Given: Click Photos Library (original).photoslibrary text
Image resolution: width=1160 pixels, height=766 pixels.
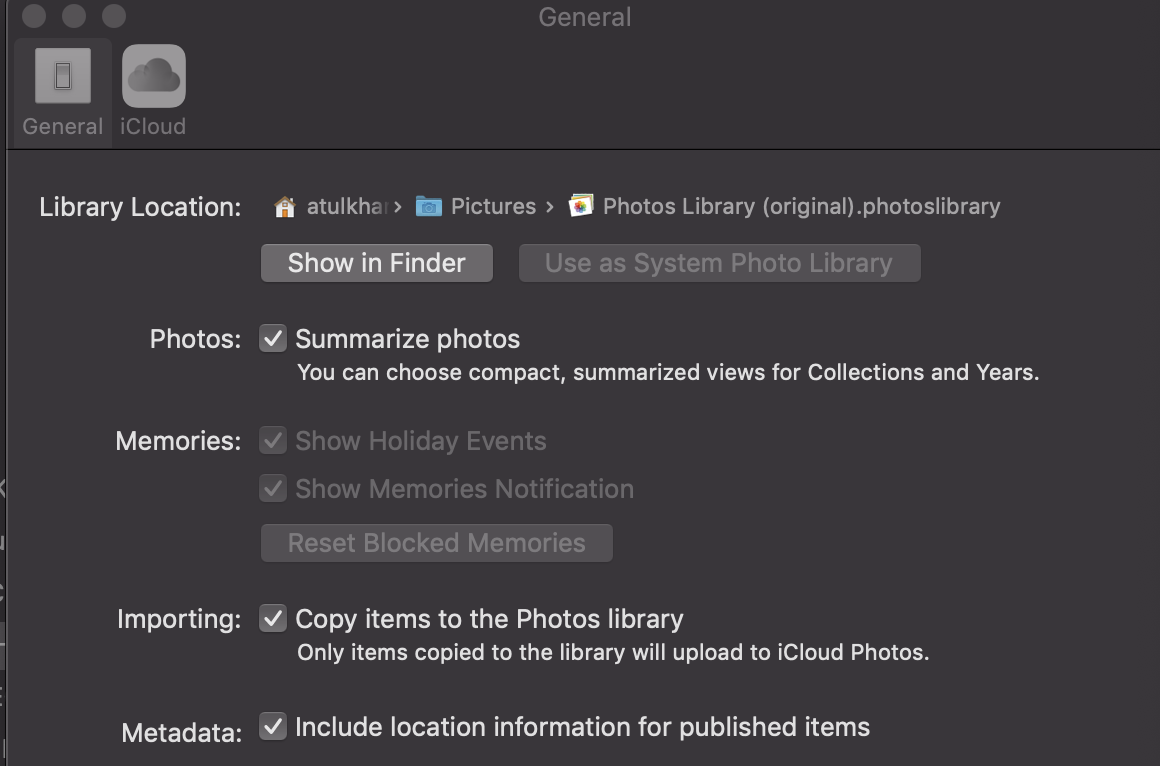Looking at the screenshot, I should (x=800, y=206).
